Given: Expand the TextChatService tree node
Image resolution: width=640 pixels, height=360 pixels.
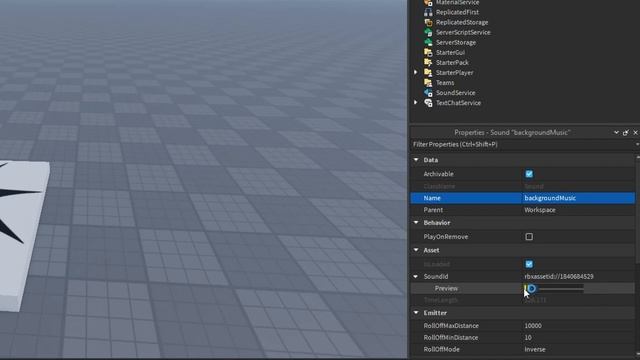Looking at the screenshot, I should click(416, 102).
